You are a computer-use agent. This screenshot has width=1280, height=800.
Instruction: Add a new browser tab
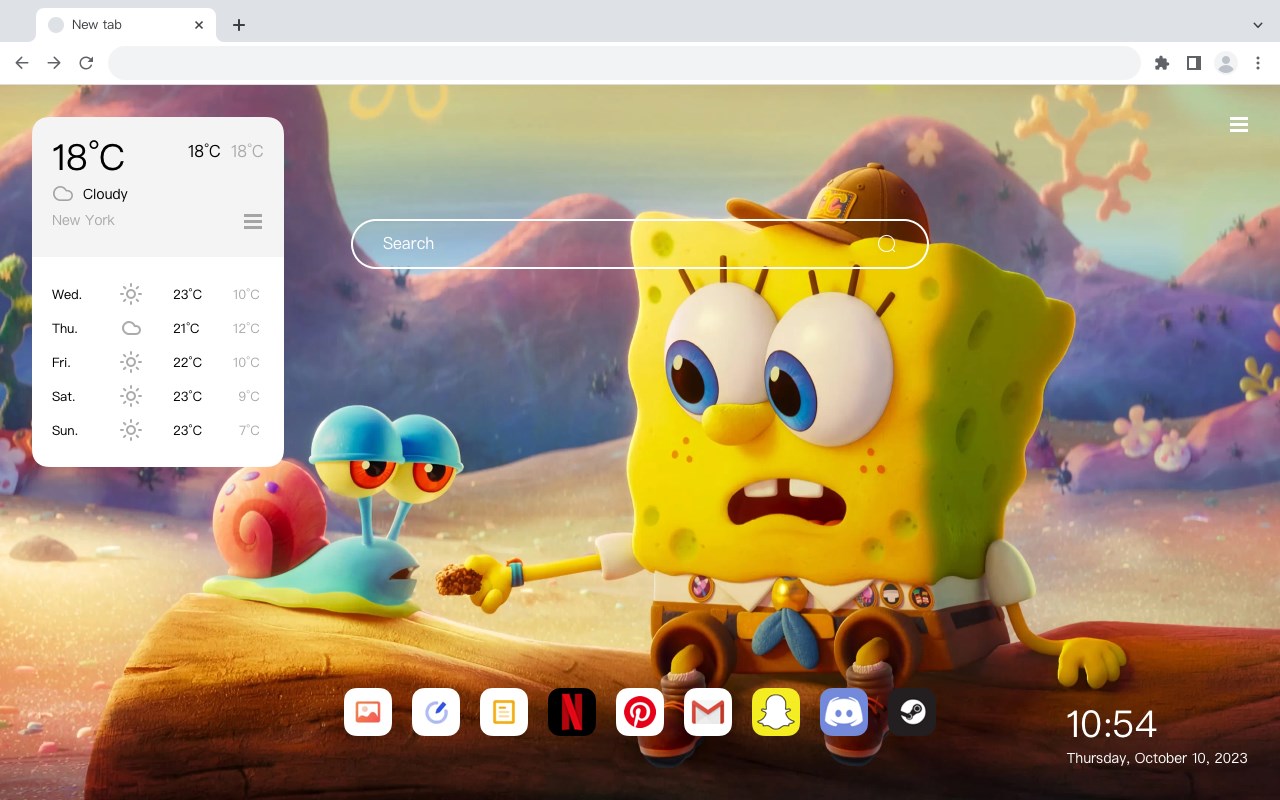(238, 25)
